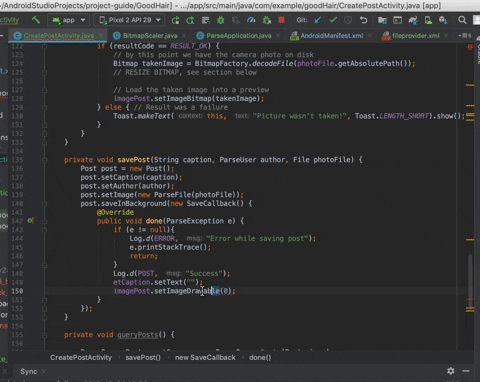This screenshot has width=480, height=382.
Task: Click the done() breadcrumb
Action: 260,357
